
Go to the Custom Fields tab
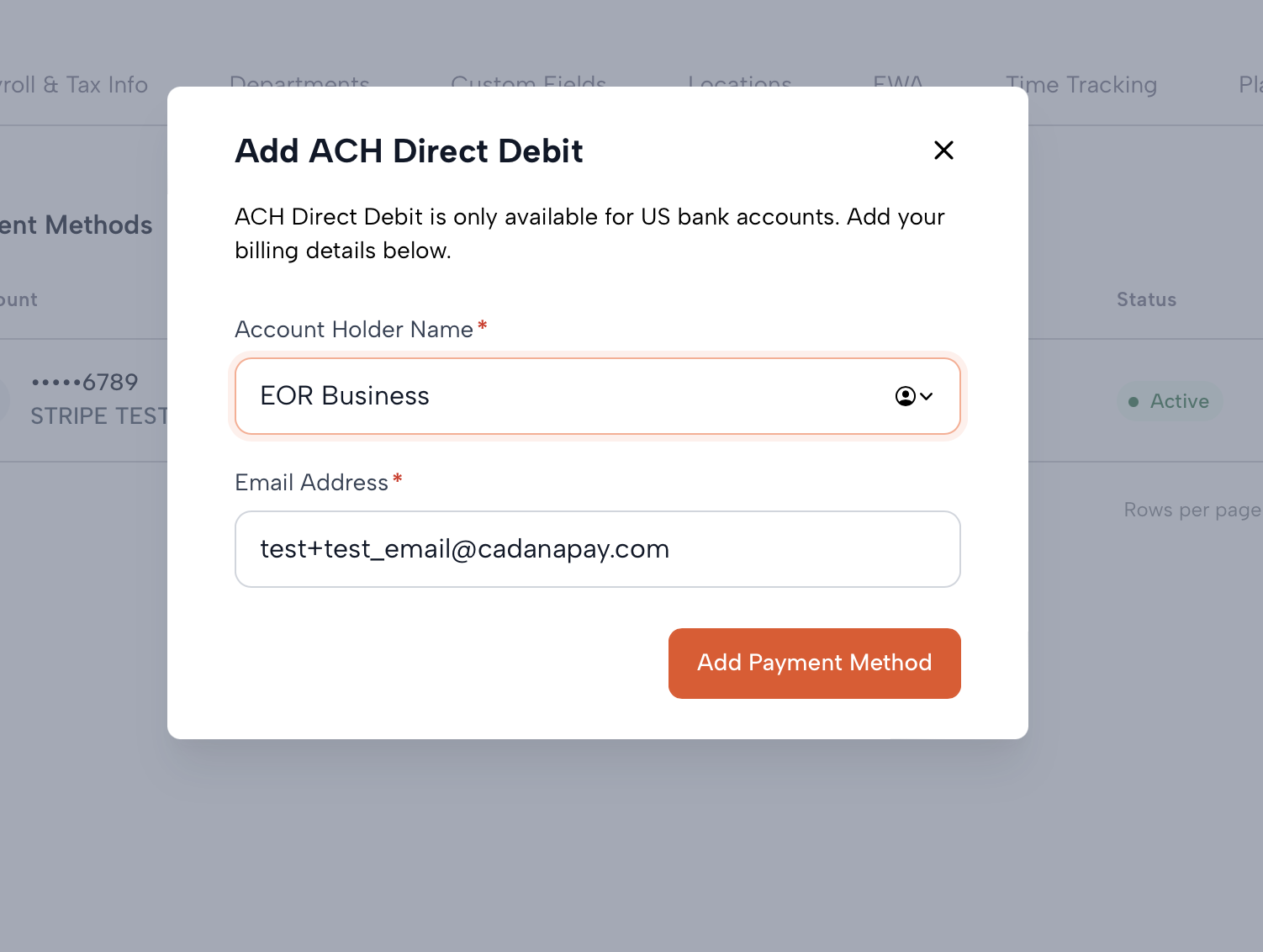pos(528,82)
